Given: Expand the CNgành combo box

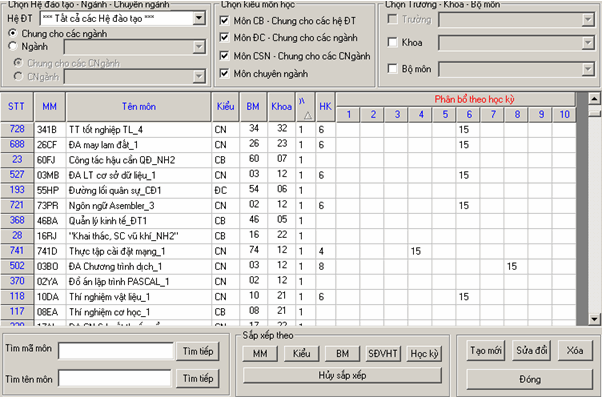Looking at the screenshot, I should coord(199,76).
